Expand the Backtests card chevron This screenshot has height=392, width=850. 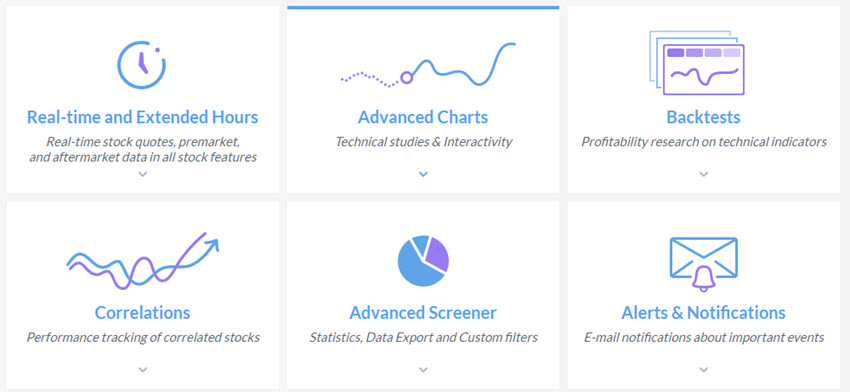coord(704,174)
